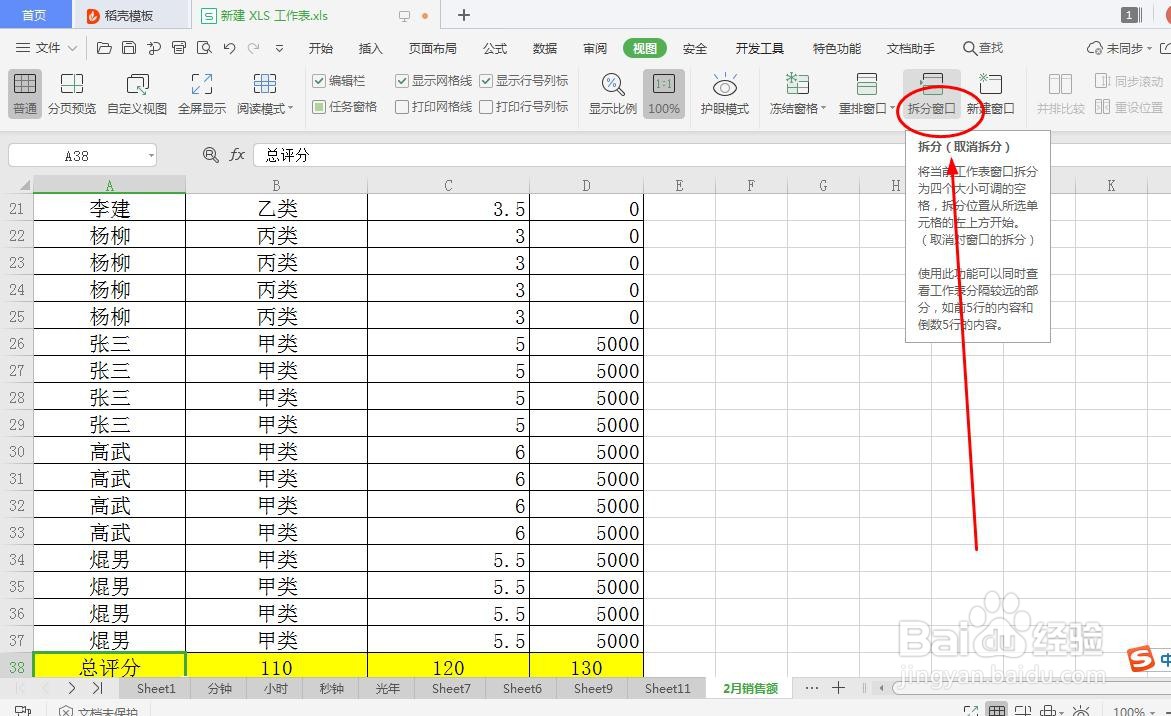Set zoom to 100% with 1:1 button
The image size is (1171, 716).
pyautogui.click(x=663, y=93)
